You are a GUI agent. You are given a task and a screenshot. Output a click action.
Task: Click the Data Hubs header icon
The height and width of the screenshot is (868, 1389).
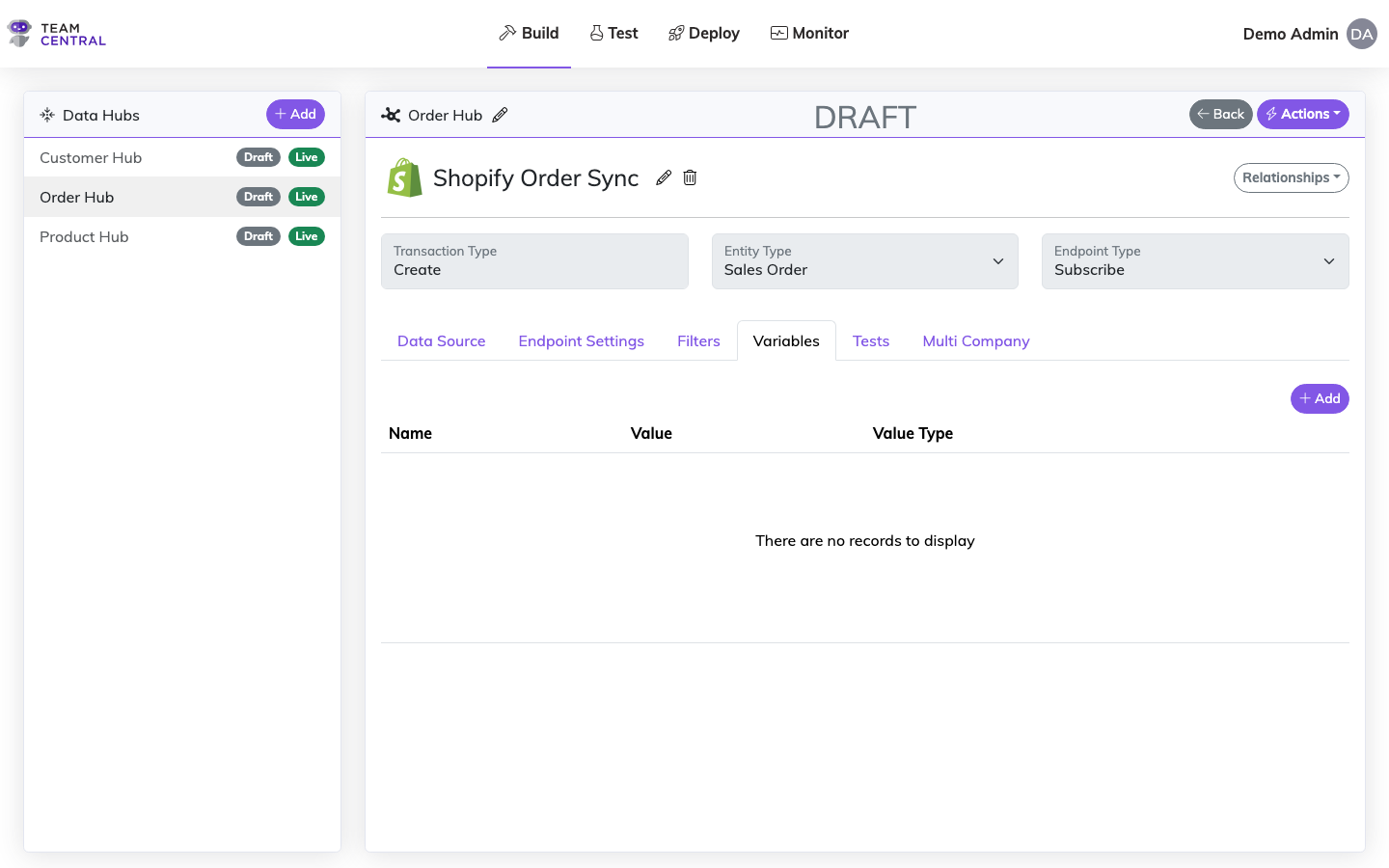click(47, 115)
